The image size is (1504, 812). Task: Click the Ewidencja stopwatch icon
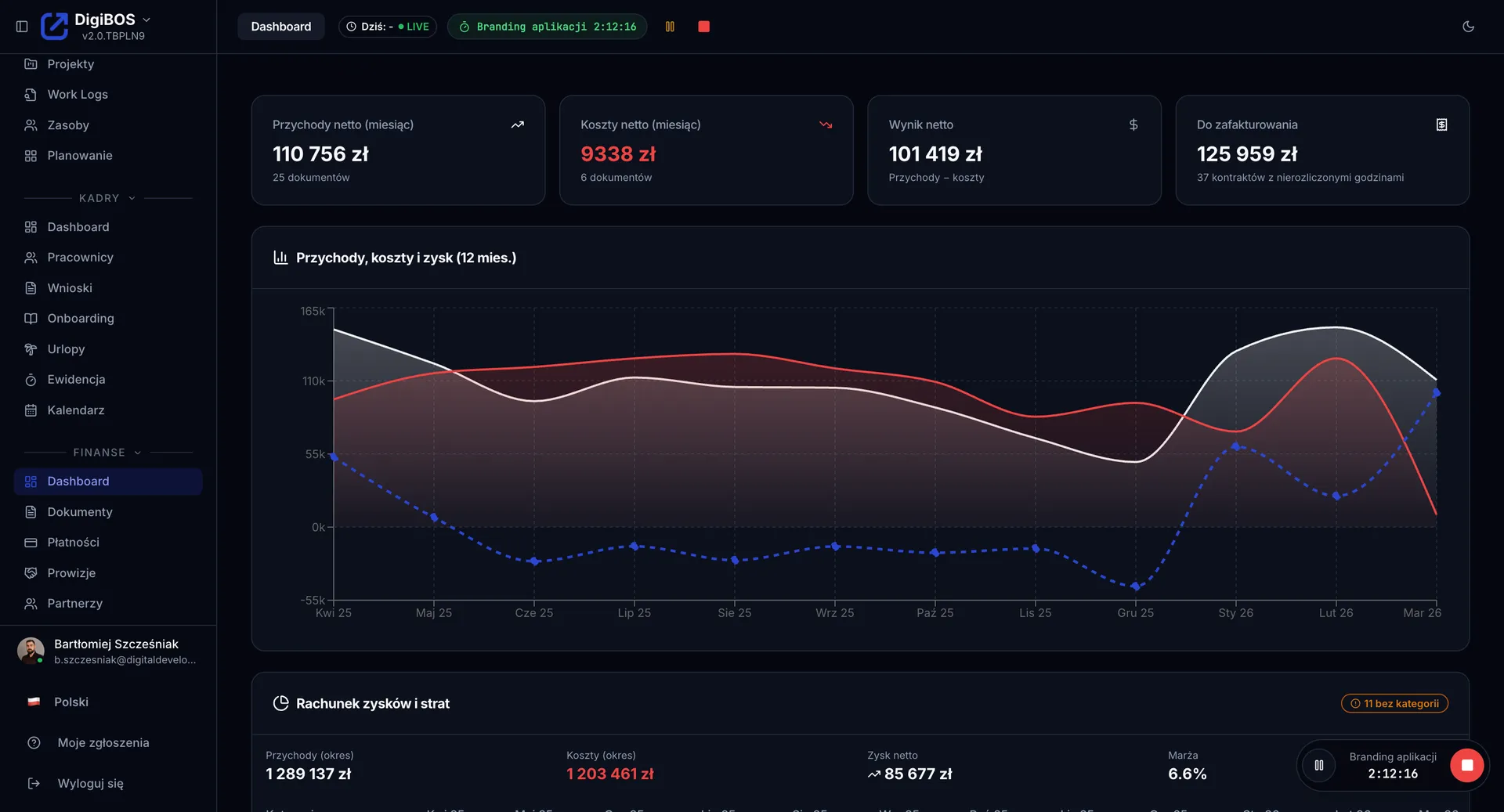click(x=31, y=380)
